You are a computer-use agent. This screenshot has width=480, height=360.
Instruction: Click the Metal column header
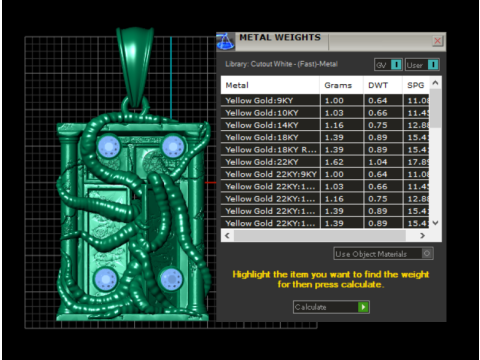point(270,85)
